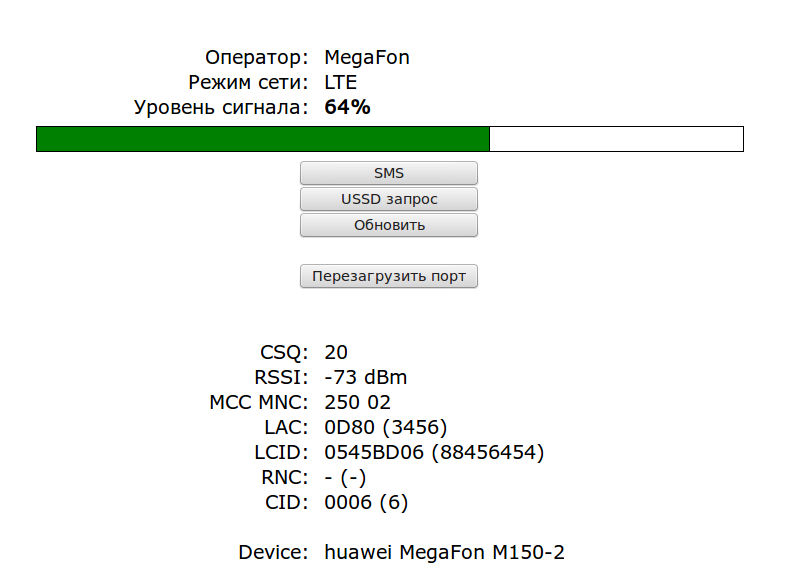Click the bold 64% signal level
The image size is (804, 577).
347,107
